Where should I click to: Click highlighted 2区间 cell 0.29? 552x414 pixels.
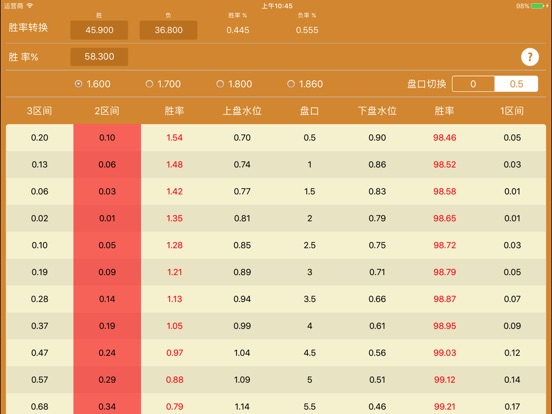(x=107, y=380)
